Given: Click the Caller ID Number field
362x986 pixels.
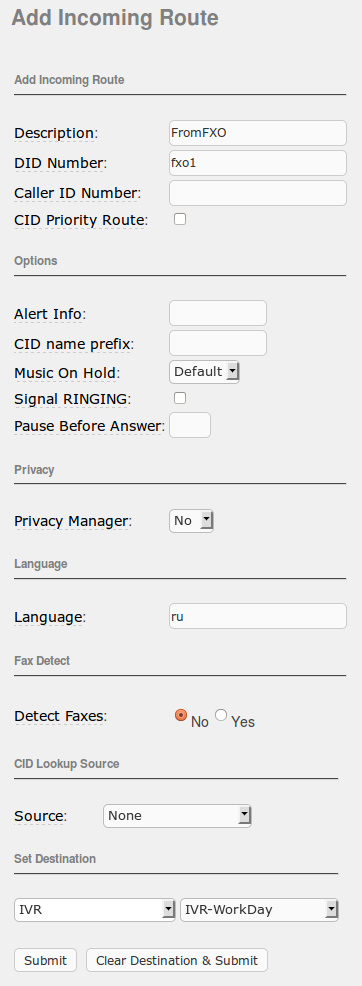Looking at the screenshot, I should (258, 193).
